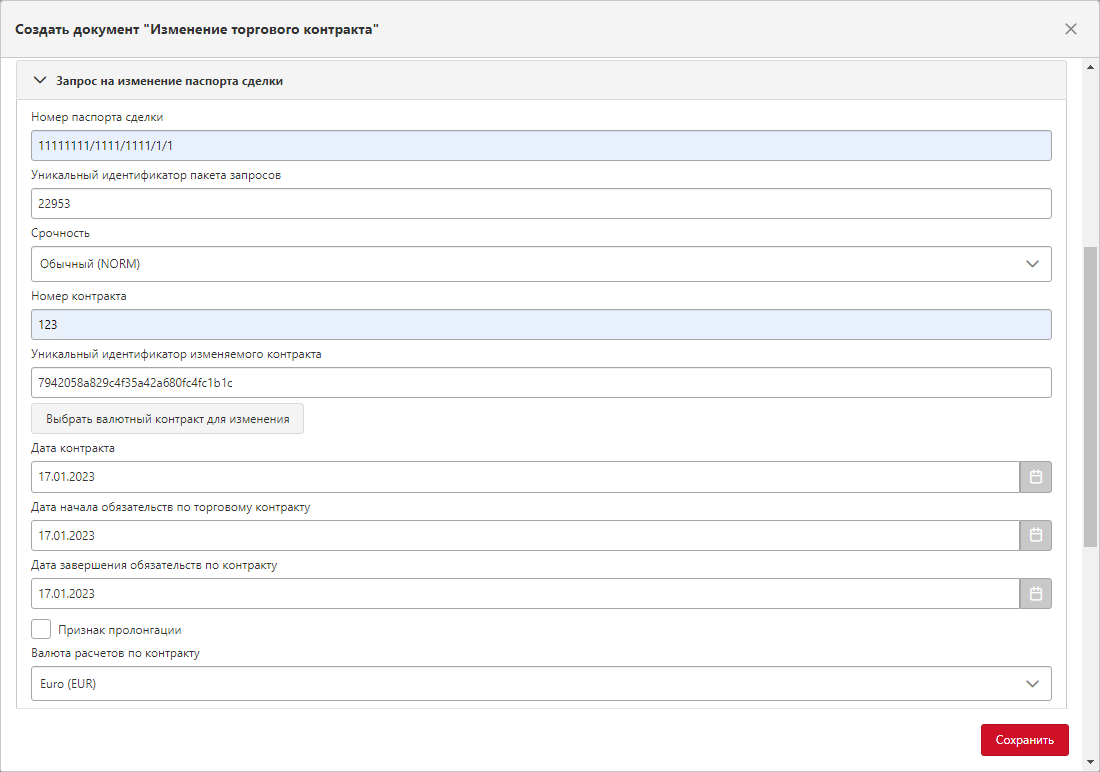Click the Валюта расчетов по контракту label
The width and height of the screenshot is (1100, 772).
[116, 653]
